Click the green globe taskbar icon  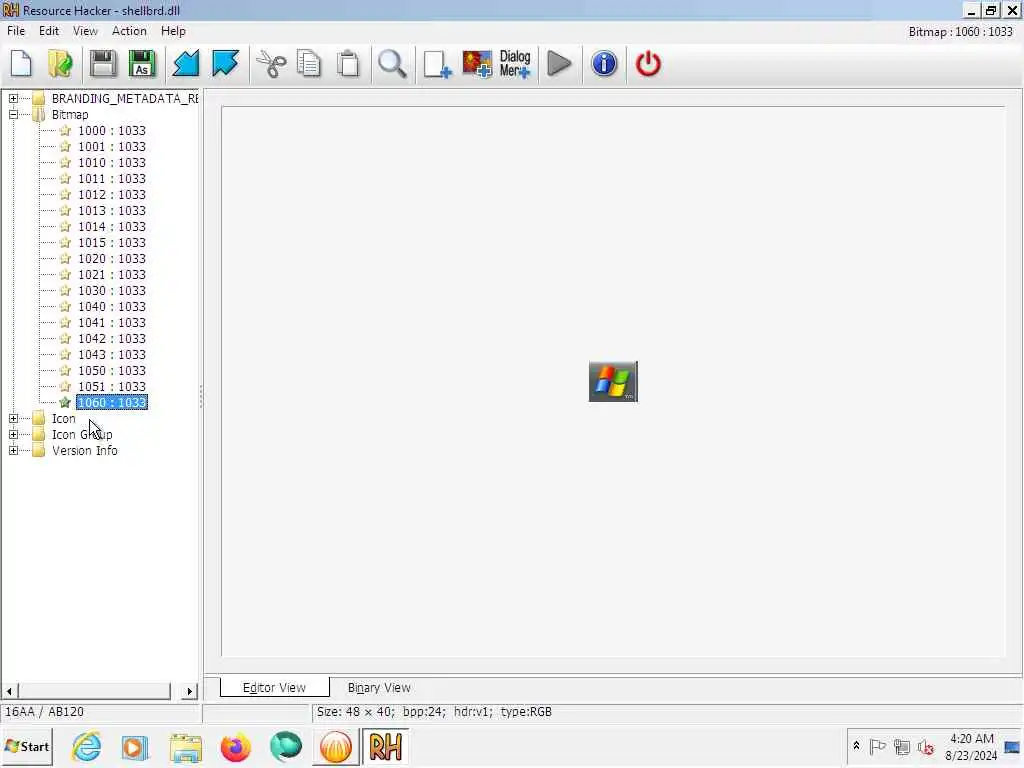(286, 746)
